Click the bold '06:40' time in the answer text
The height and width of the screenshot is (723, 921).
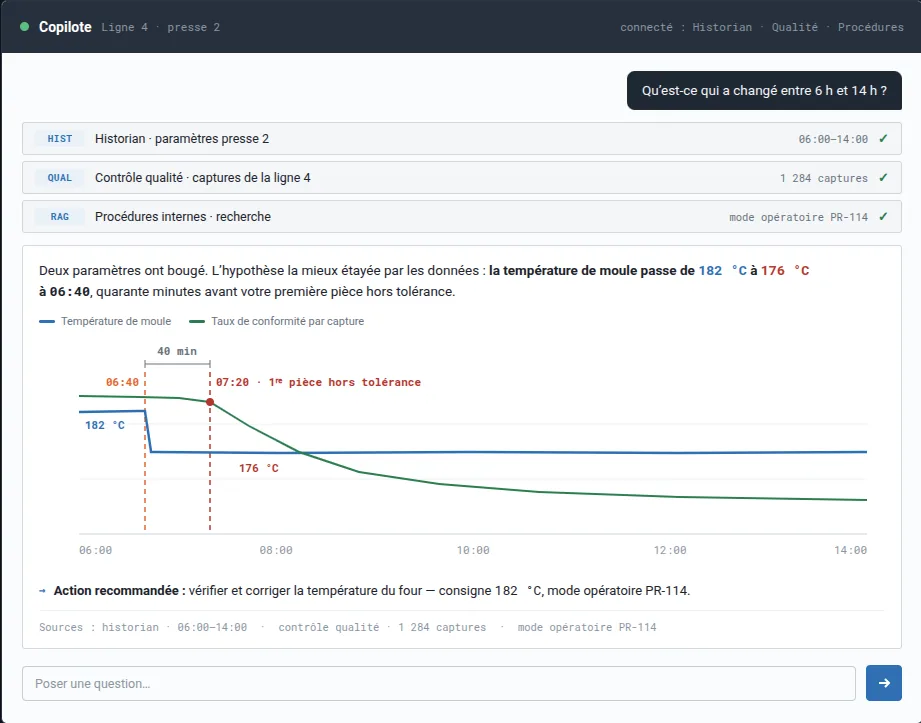tap(70, 292)
